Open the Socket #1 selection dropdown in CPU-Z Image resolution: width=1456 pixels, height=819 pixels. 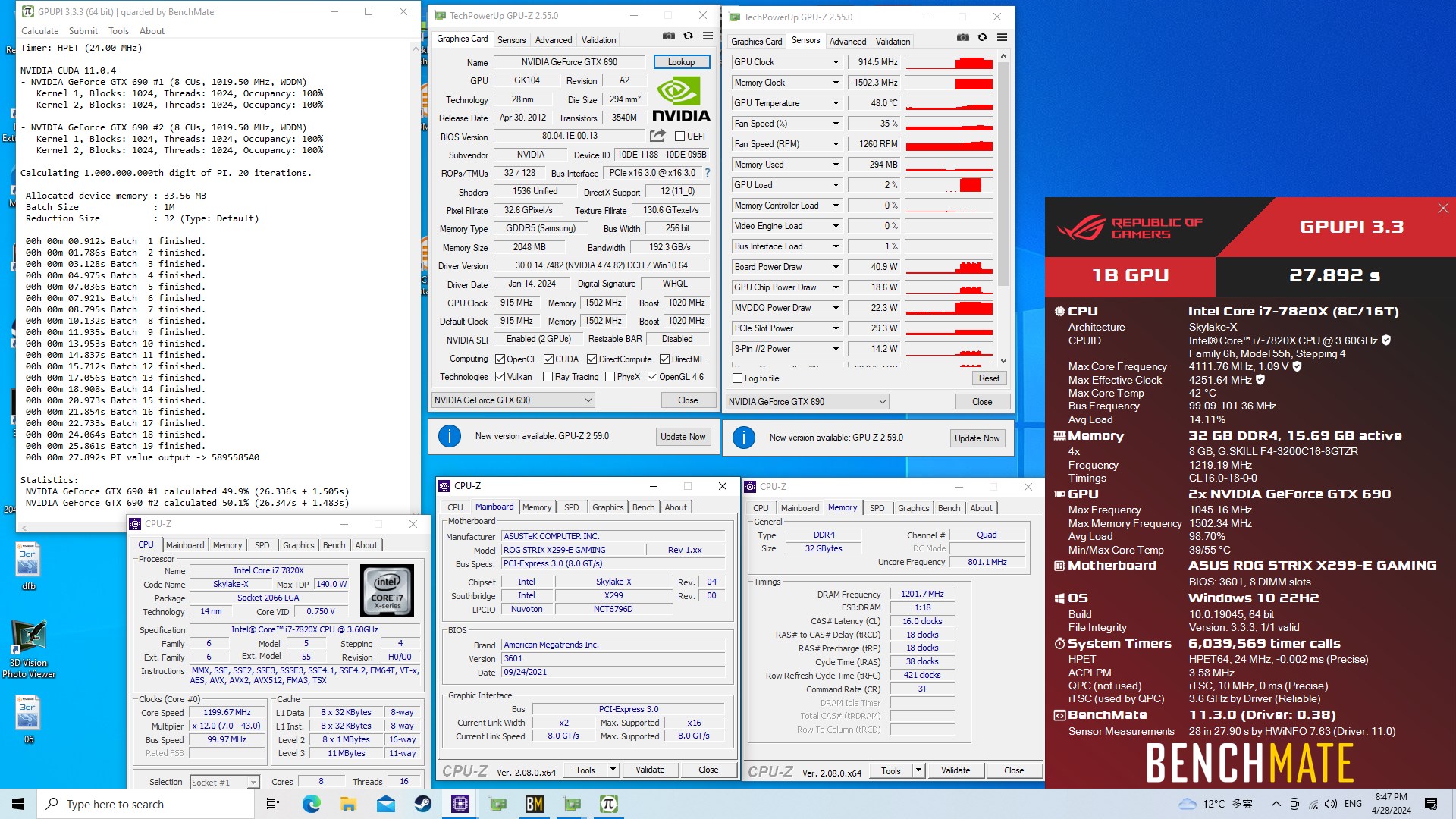click(224, 782)
